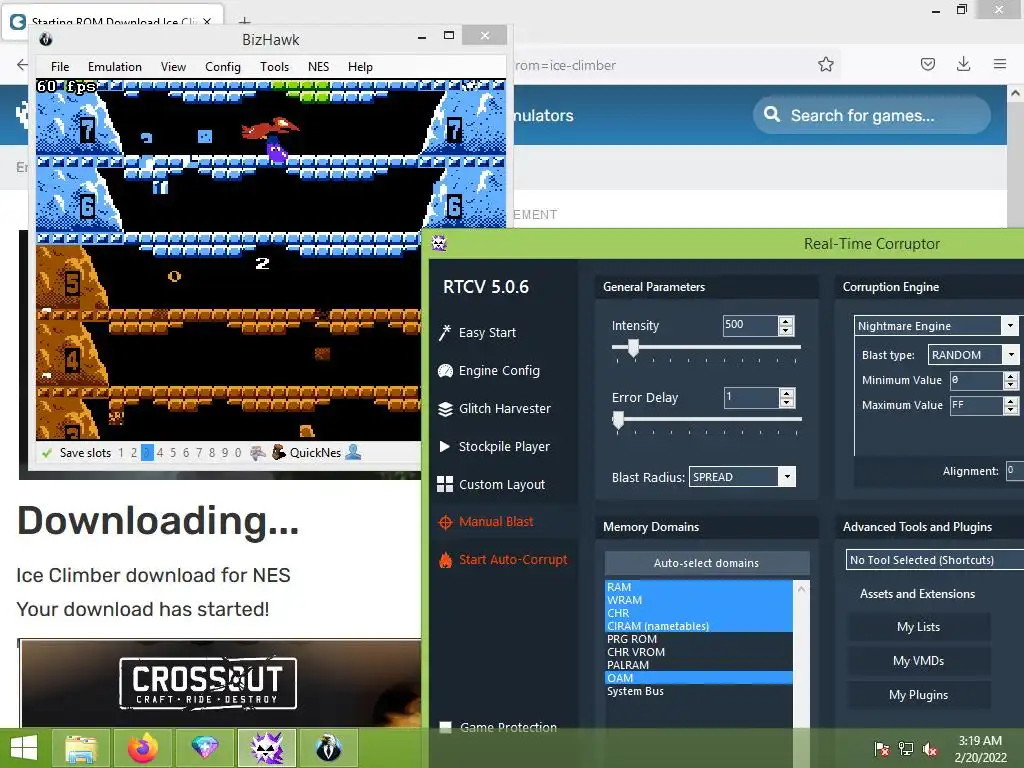Bookmark page with the star icon in Firefox
Viewport: 1024px width, 768px height.
[x=825, y=64]
